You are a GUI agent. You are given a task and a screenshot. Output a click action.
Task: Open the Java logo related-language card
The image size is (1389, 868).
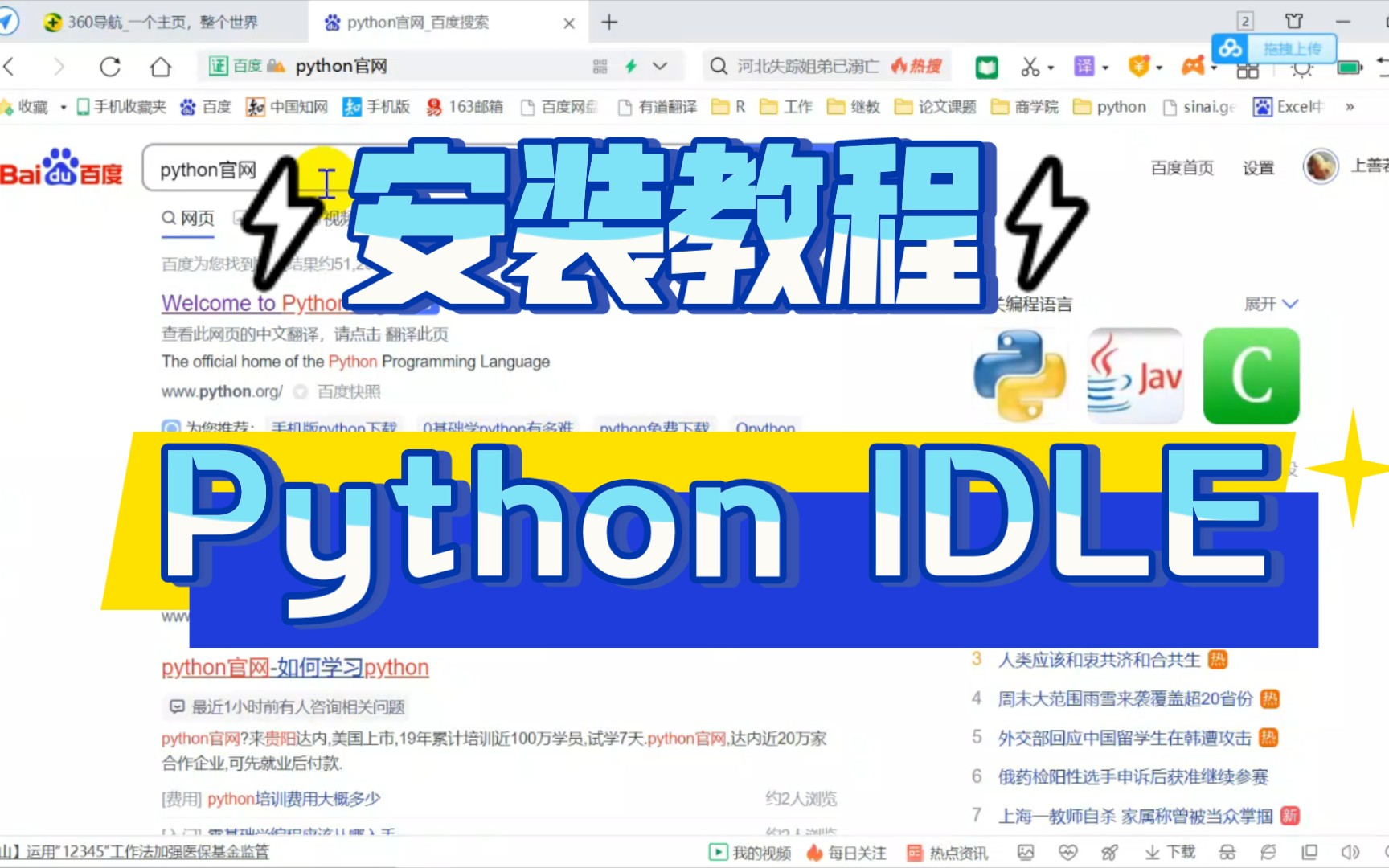point(1135,375)
